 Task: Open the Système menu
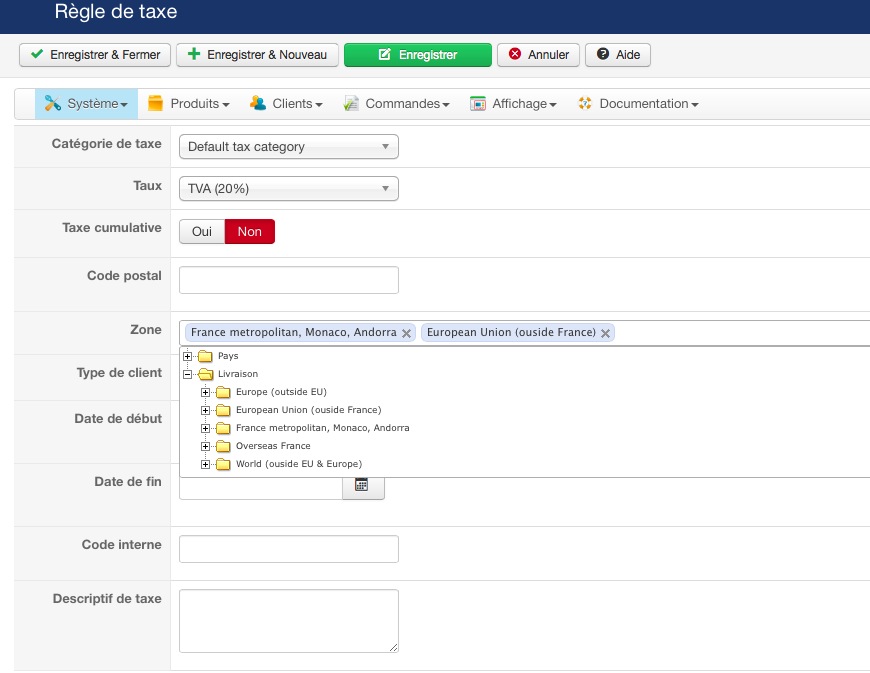pyautogui.click(x=86, y=104)
